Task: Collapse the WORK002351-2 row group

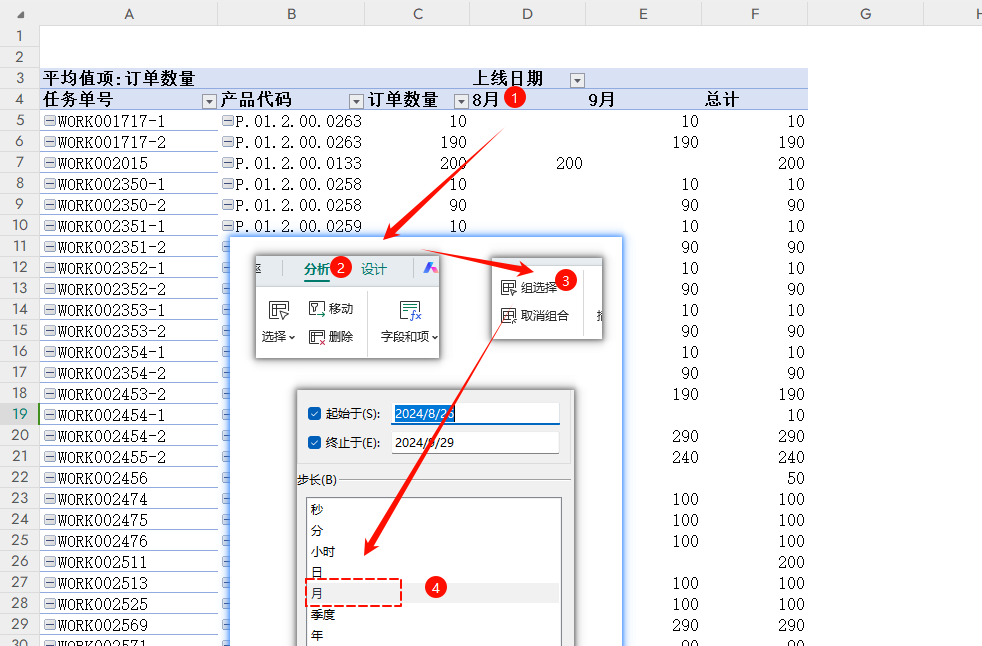Action: 49,247
